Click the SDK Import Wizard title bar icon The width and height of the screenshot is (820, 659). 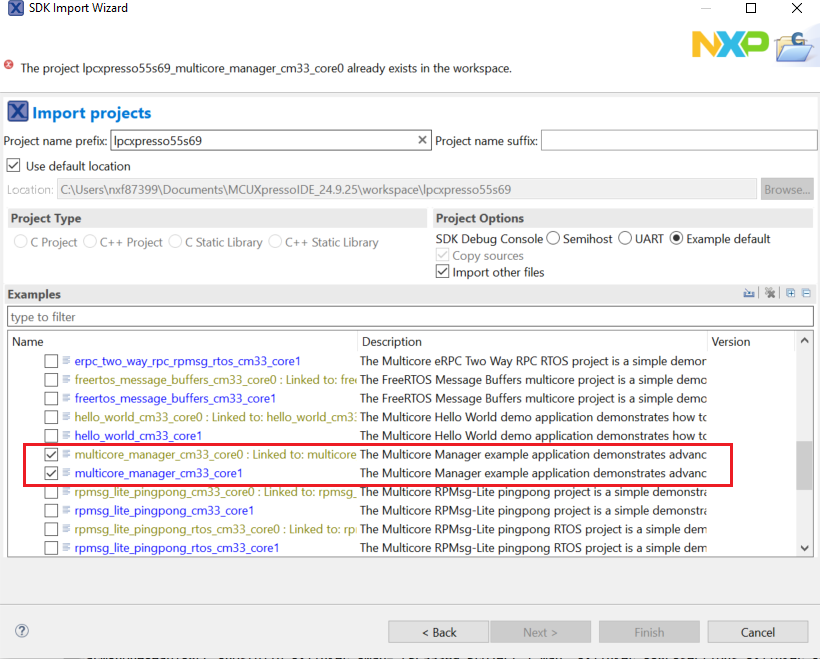tap(16, 8)
